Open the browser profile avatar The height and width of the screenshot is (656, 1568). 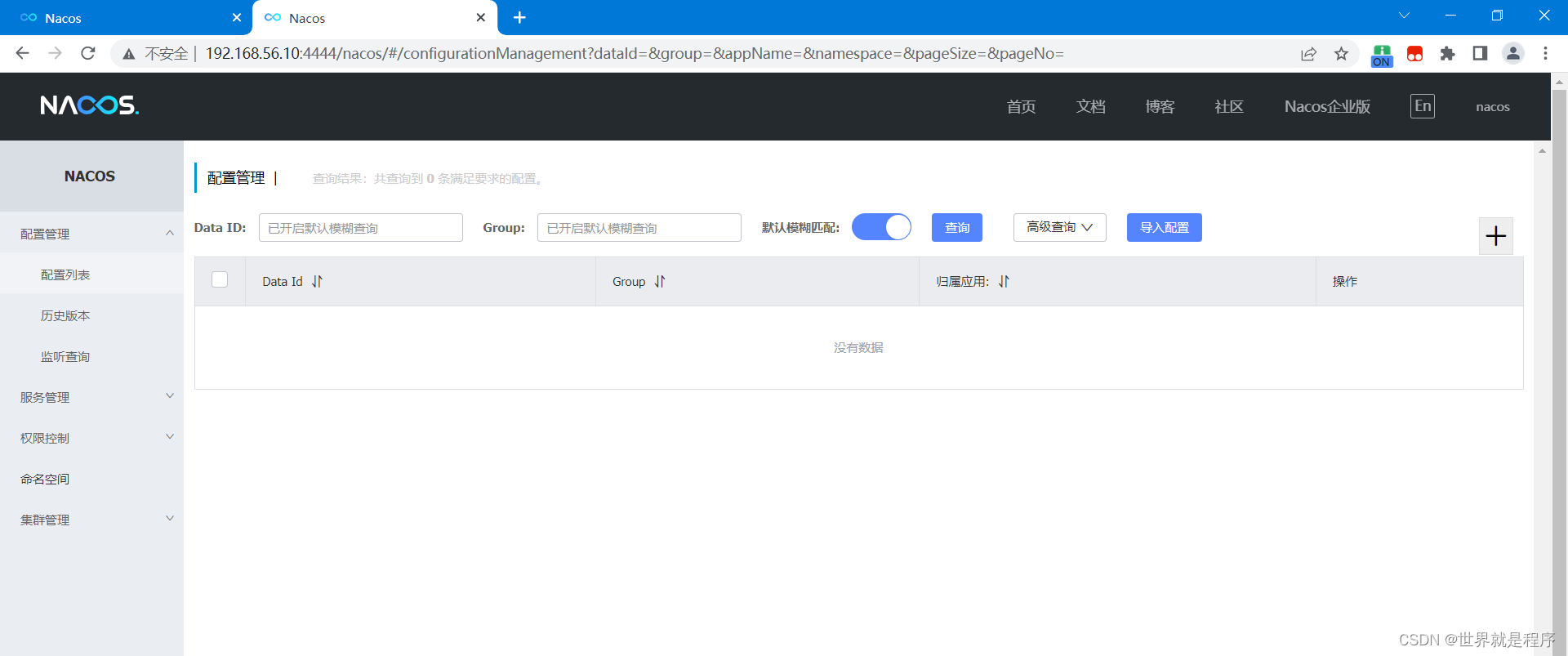coord(1512,53)
